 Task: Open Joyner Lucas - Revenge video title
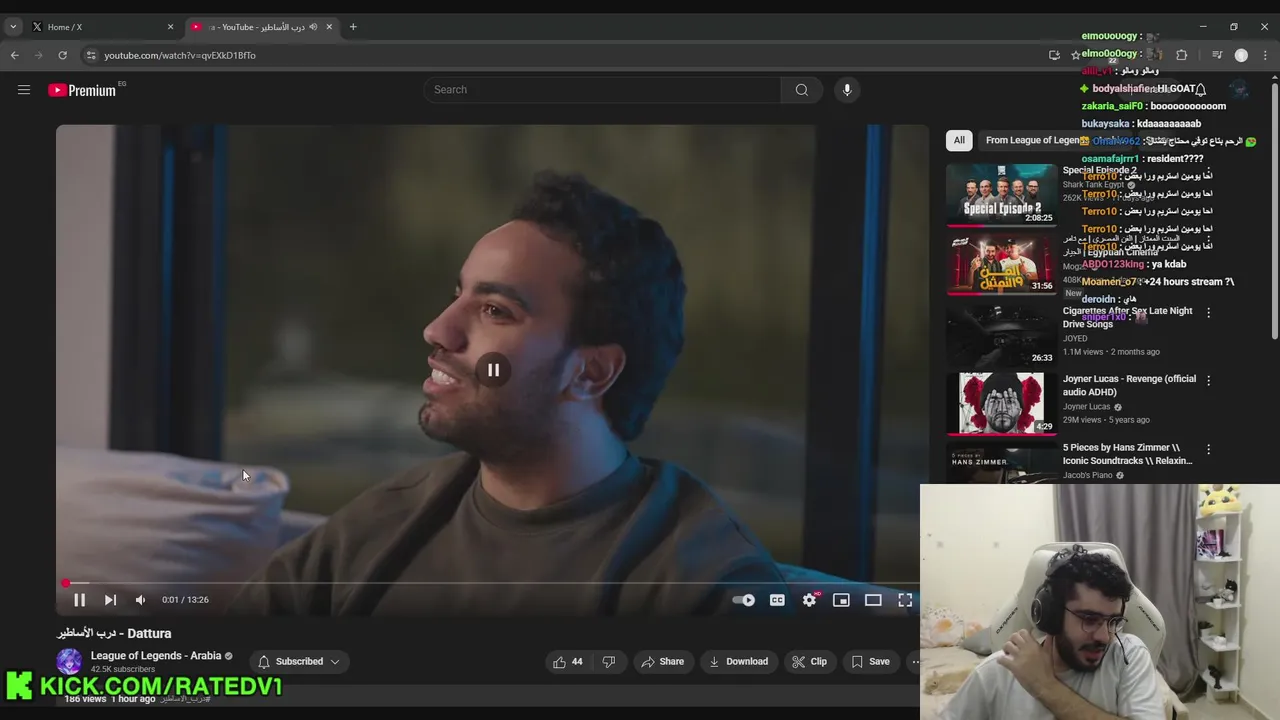(x=1129, y=386)
